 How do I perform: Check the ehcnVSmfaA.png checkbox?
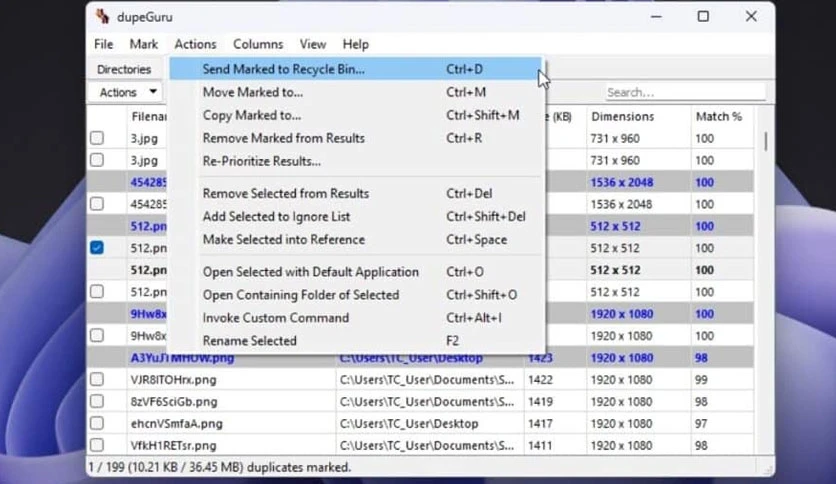(x=97, y=423)
